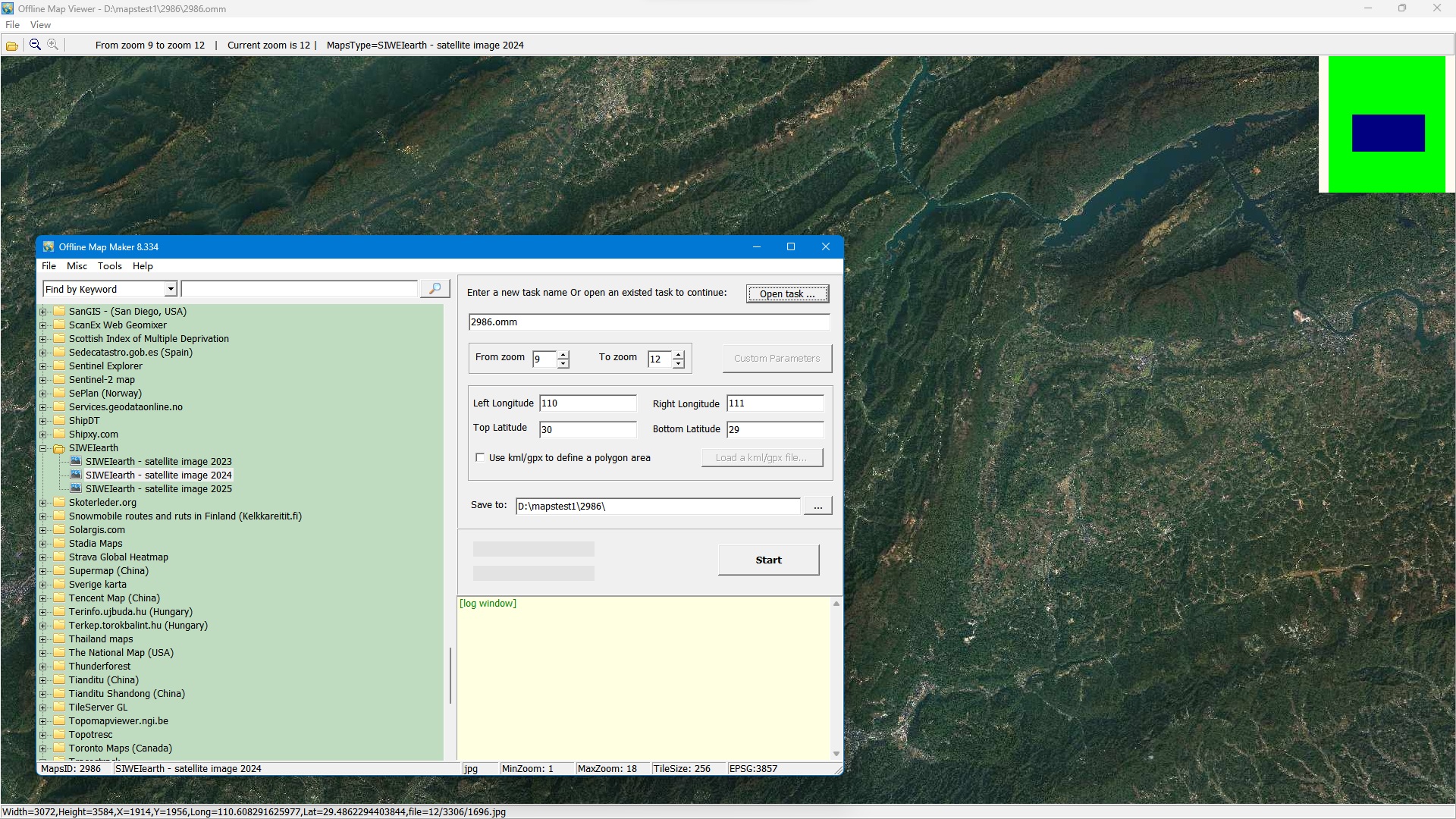Viewport: 1456px width, 819px height.
Task: Click the Bottom Latitude input field
Action: pos(775,429)
